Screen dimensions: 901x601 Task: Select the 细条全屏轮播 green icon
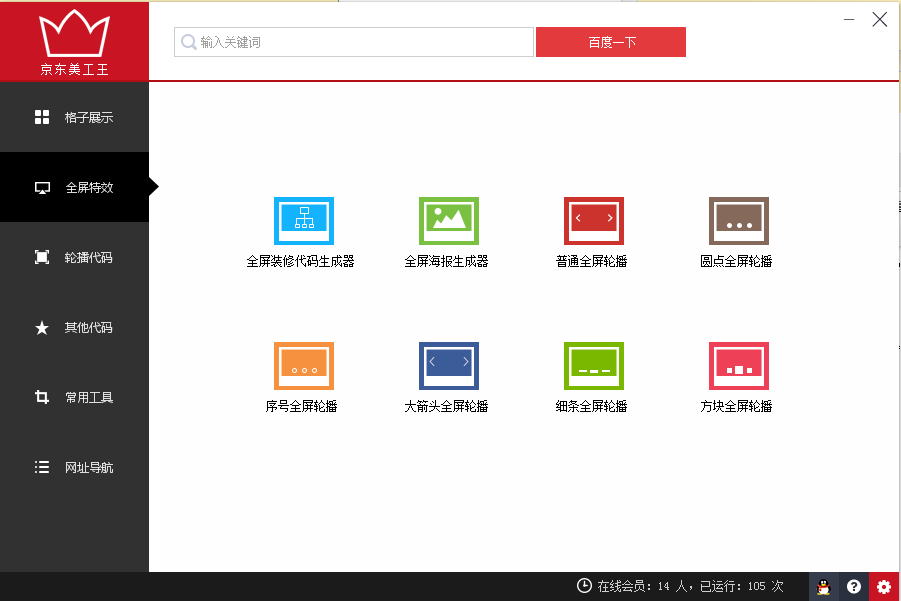[x=593, y=366]
